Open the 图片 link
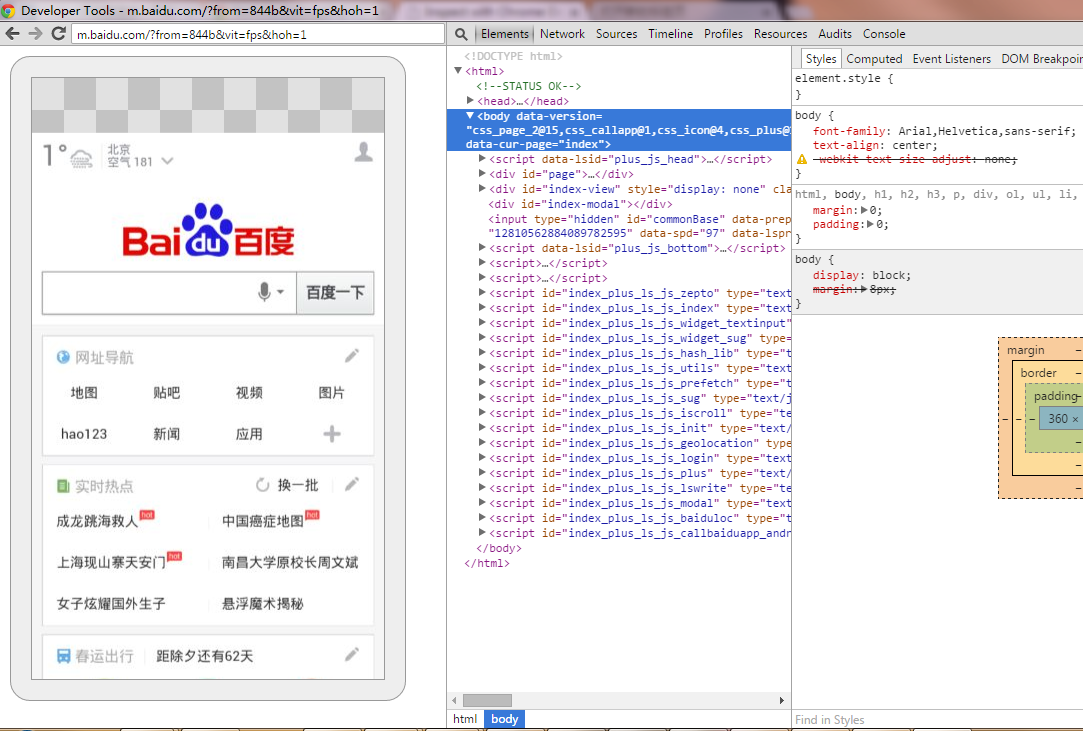Screen dimensions: 1083x731 tap(332, 392)
